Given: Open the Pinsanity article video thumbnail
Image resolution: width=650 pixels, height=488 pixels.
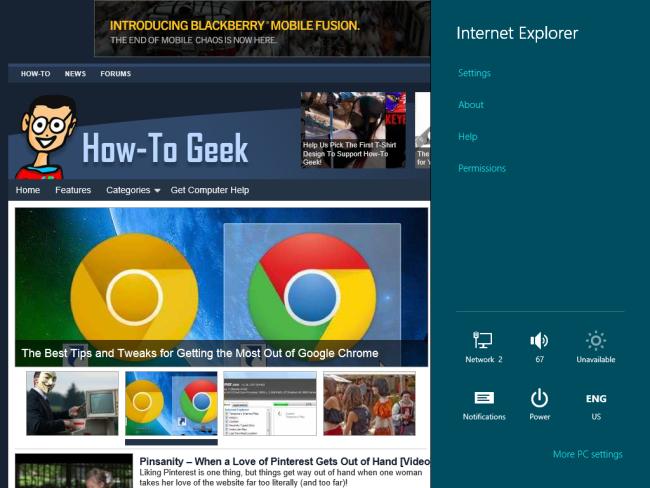Looking at the screenshot, I should click(x=74, y=471).
